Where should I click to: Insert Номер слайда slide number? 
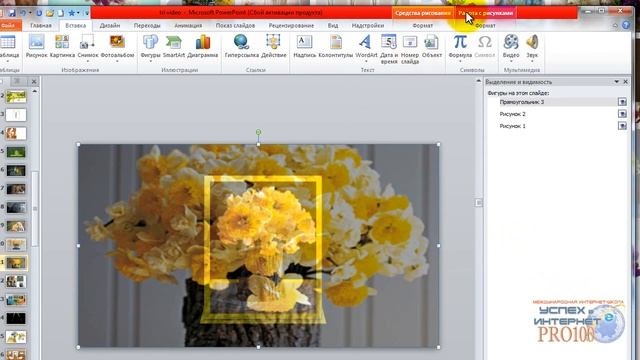(409, 49)
